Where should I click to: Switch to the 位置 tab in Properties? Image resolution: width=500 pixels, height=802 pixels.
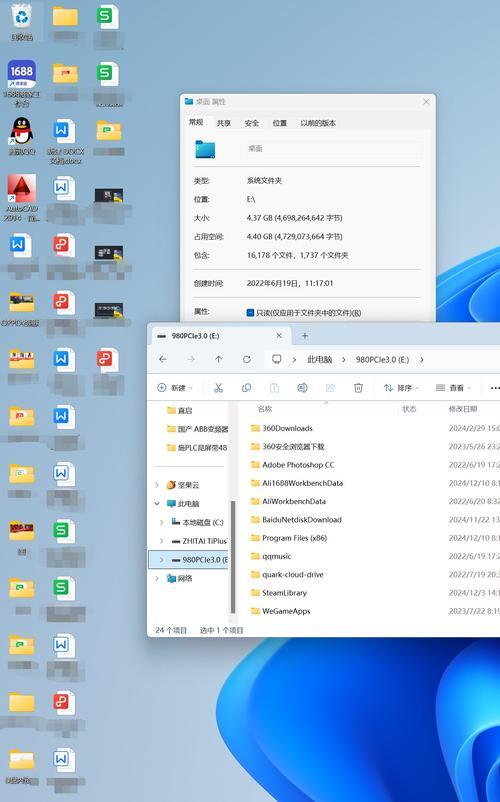click(280, 123)
